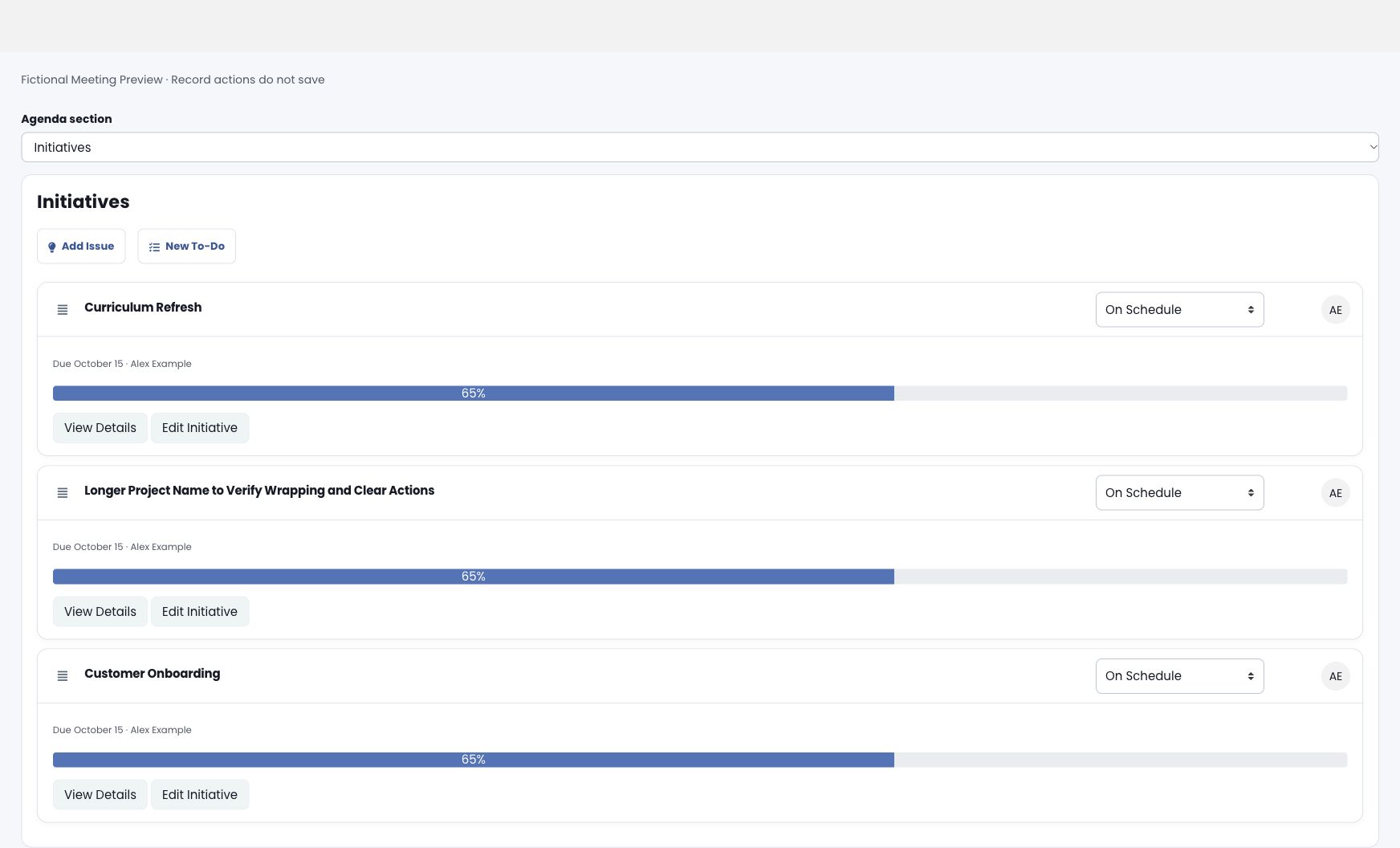Open Customer Onboarding status dropdown
The width and height of the screenshot is (1400, 848).
(1180, 676)
